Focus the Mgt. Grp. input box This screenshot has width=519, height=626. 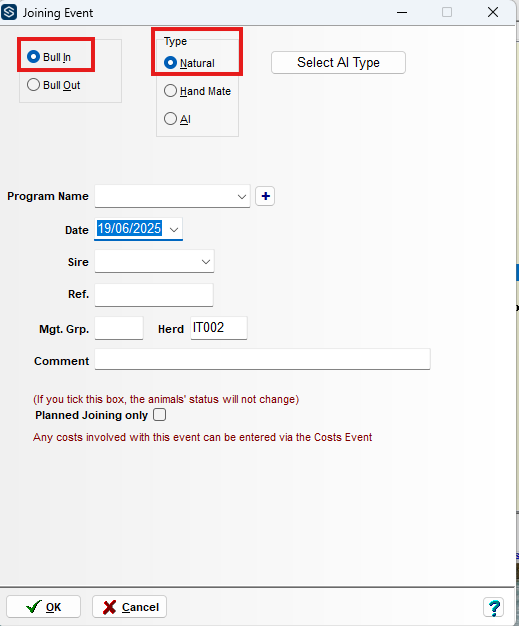(119, 328)
